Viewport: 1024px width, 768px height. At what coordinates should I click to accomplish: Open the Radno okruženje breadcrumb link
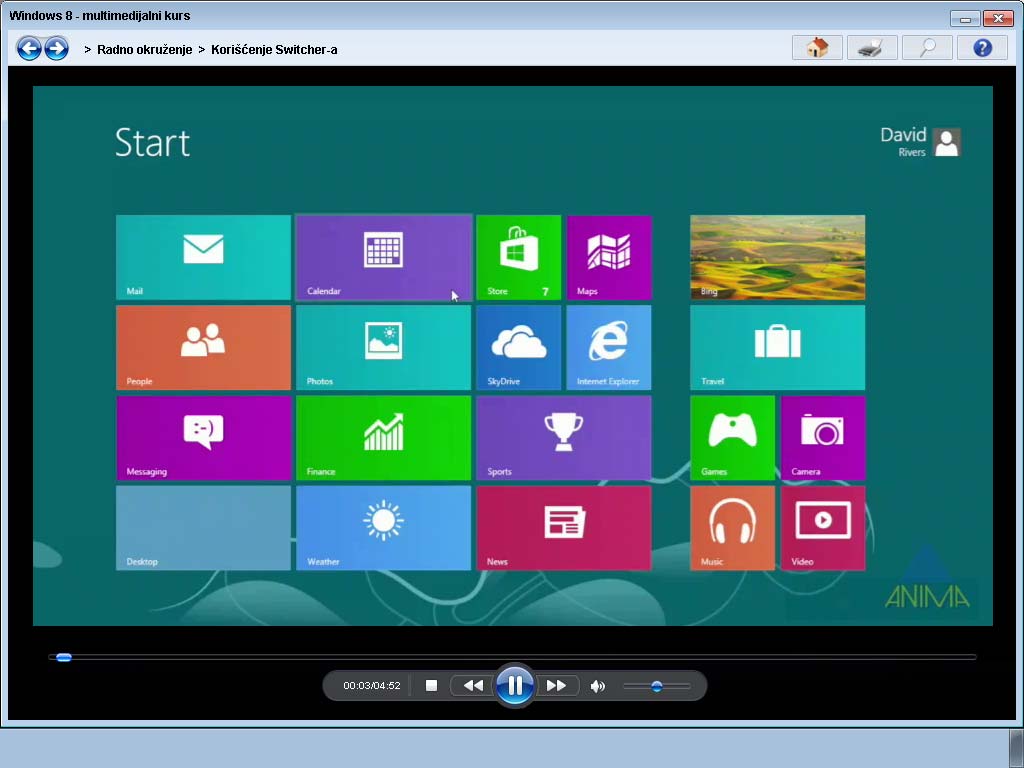point(143,48)
